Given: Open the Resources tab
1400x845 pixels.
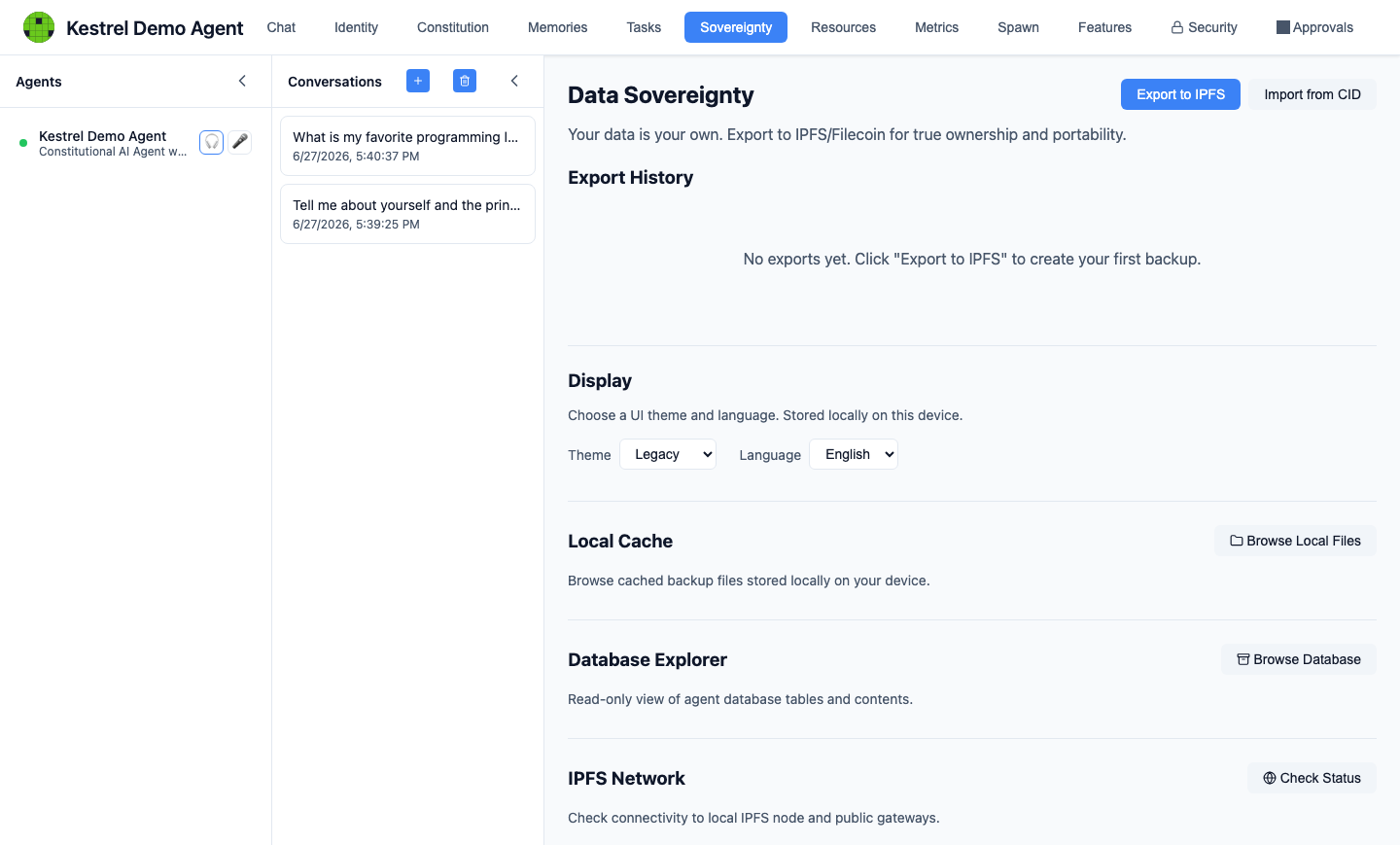Looking at the screenshot, I should click(x=843, y=27).
